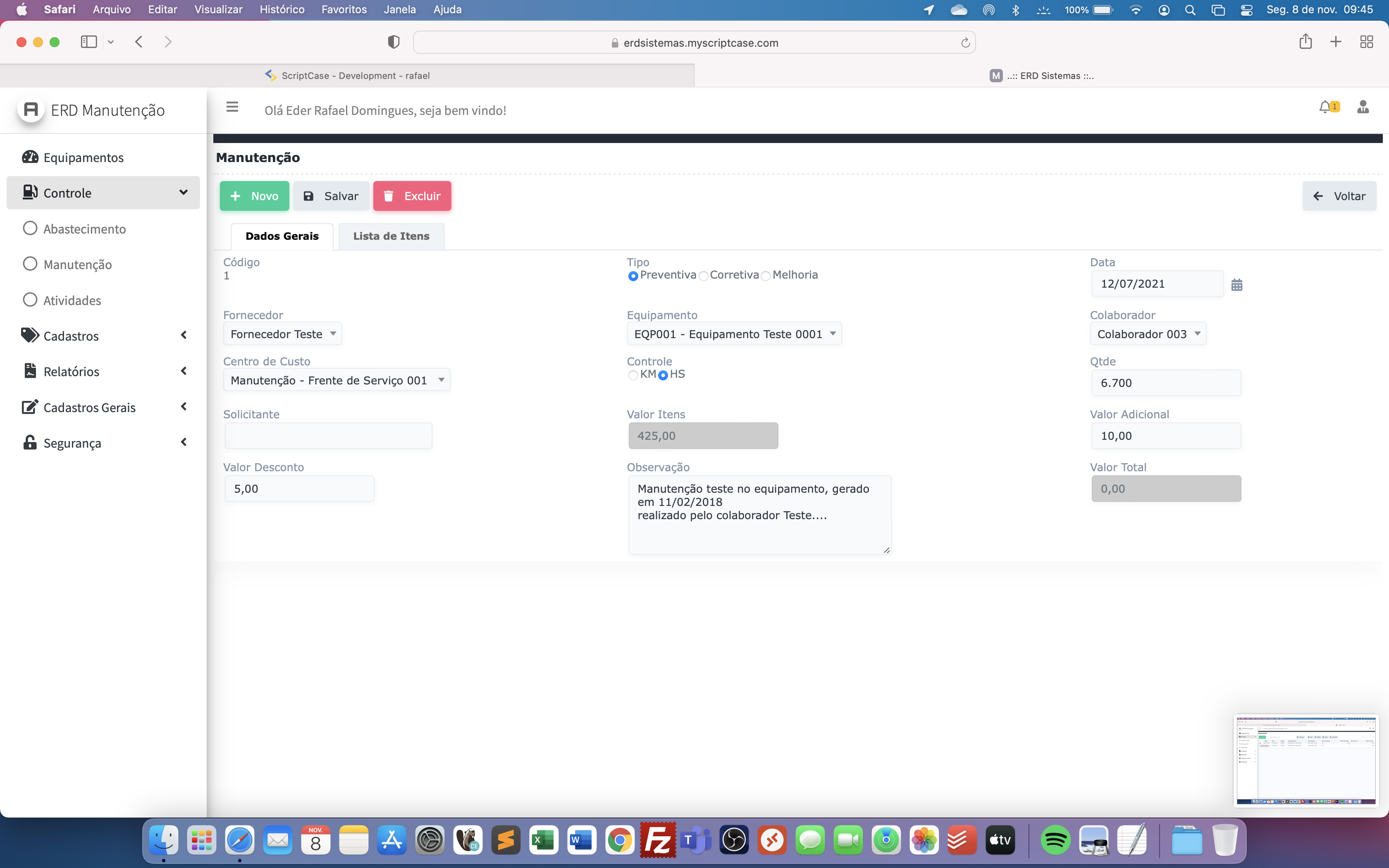This screenshot has width=1389, height=868.
Task: Select the Corretiva radio button
Action: (704, 276)
